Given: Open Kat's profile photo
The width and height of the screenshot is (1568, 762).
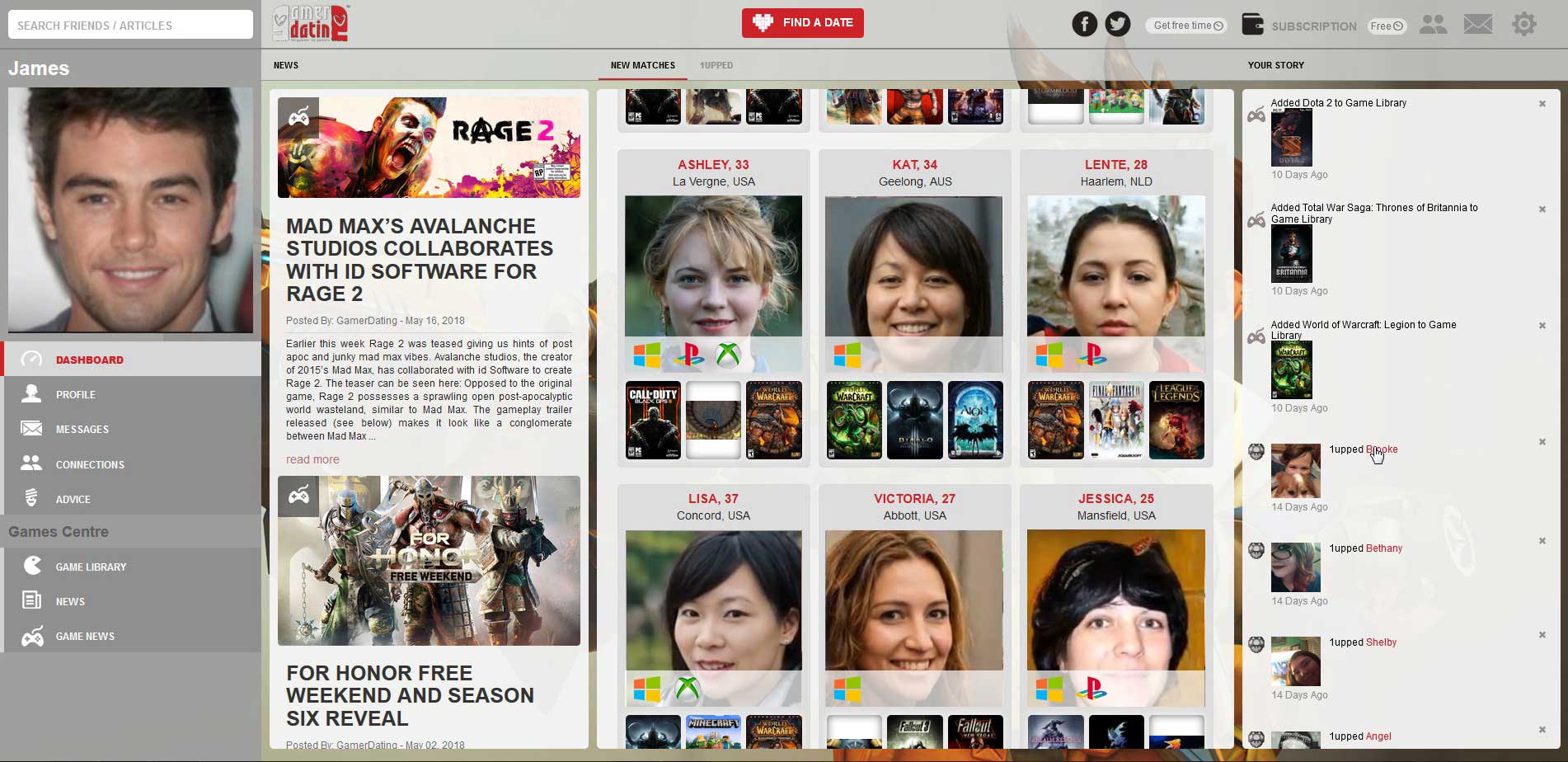Looking at the screenshot, I should pos(913,283).
